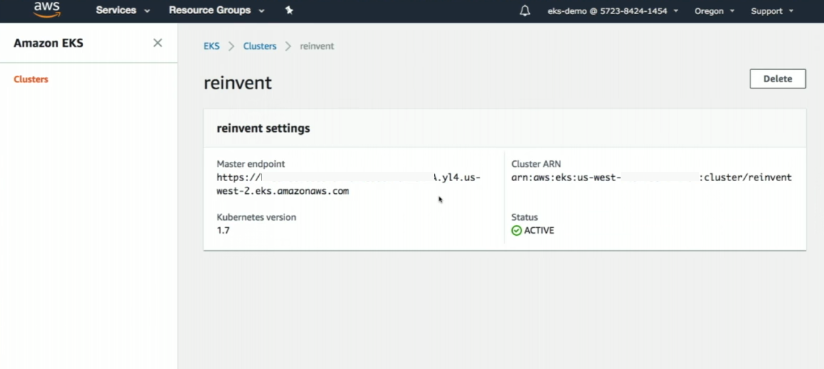Click the master endpoint URL value
Image resolution: width=824 pixels, height=369 pixels.
click(x=348, y=184)
